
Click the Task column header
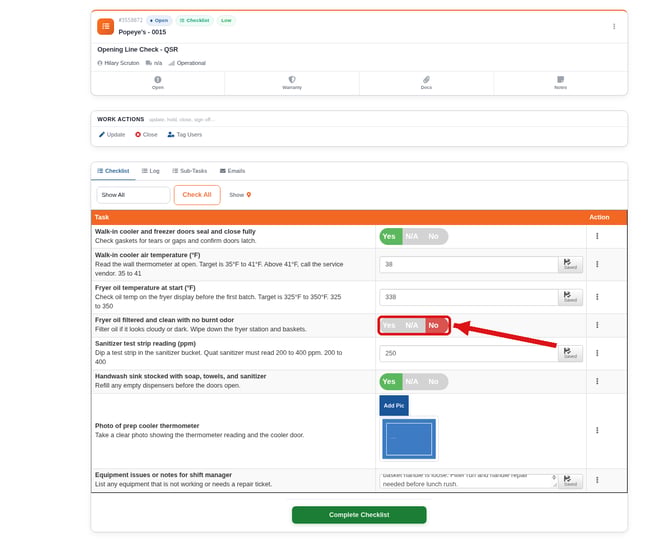tap(102, 217)
